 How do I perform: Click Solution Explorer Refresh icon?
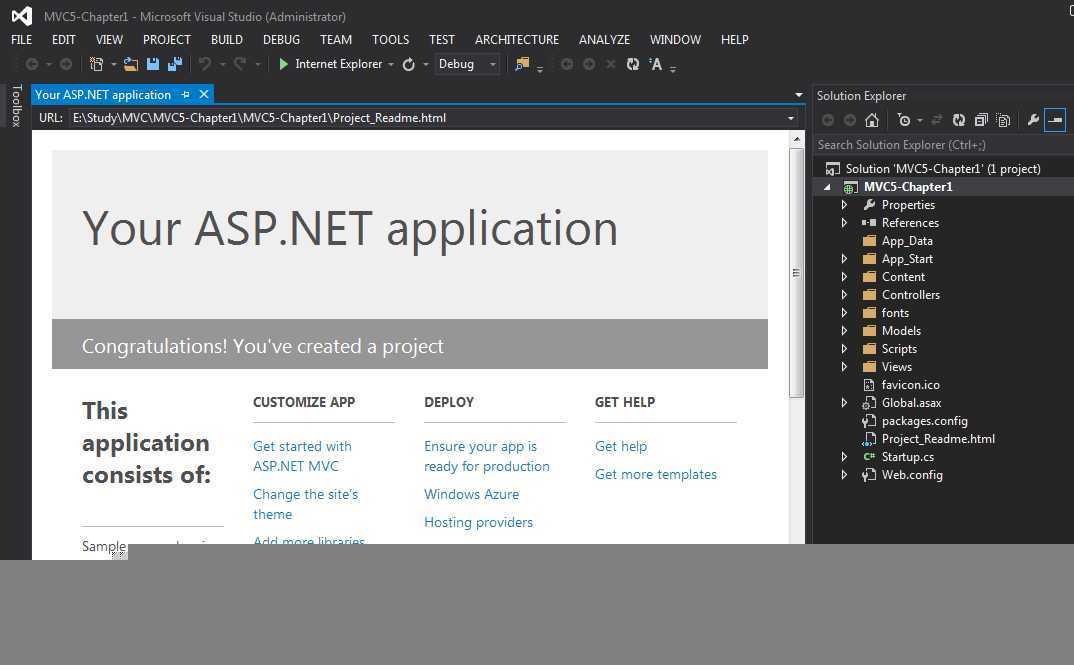click(x=959, y=121)
